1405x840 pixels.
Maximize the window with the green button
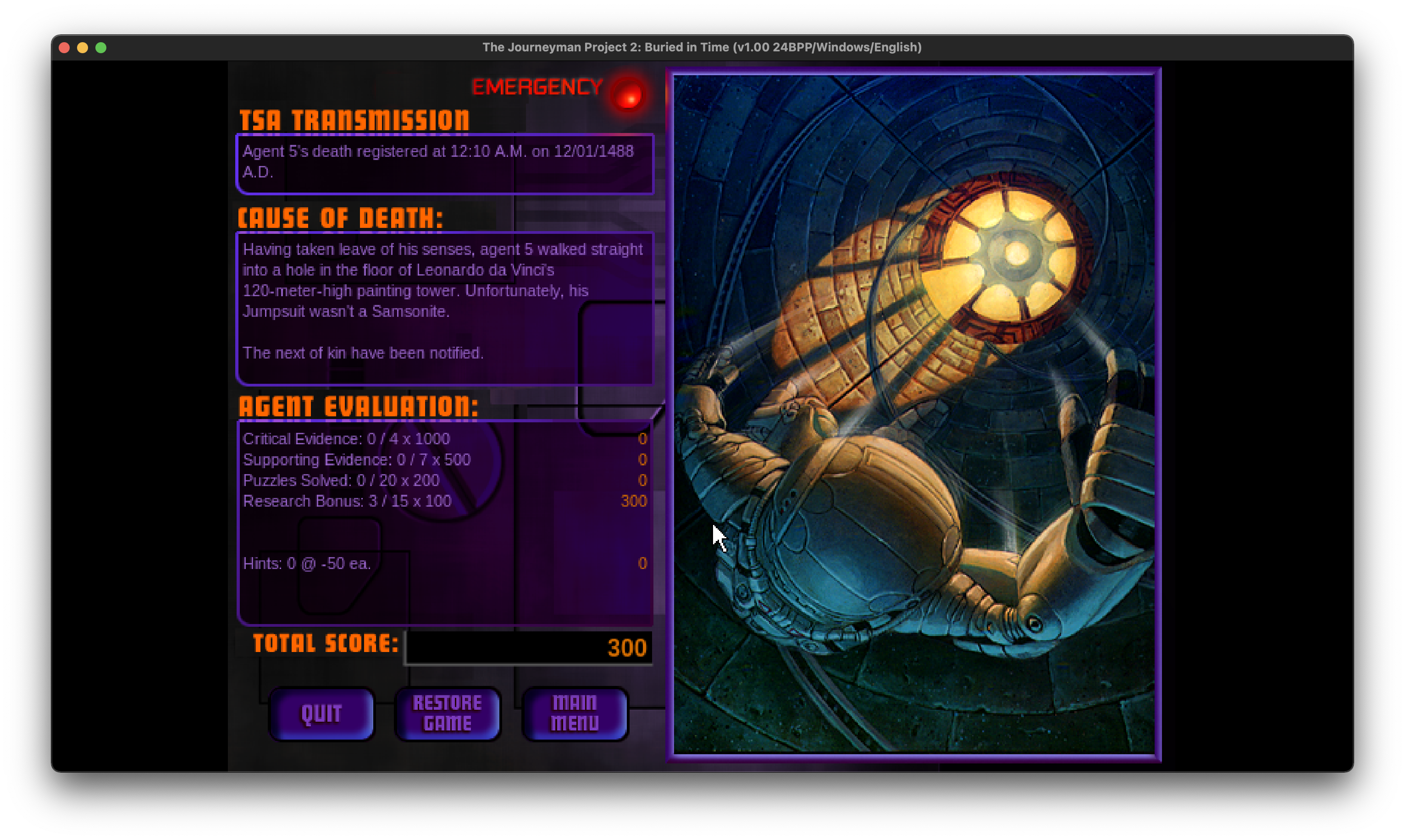pyautogui.click(x=101, y=48)
